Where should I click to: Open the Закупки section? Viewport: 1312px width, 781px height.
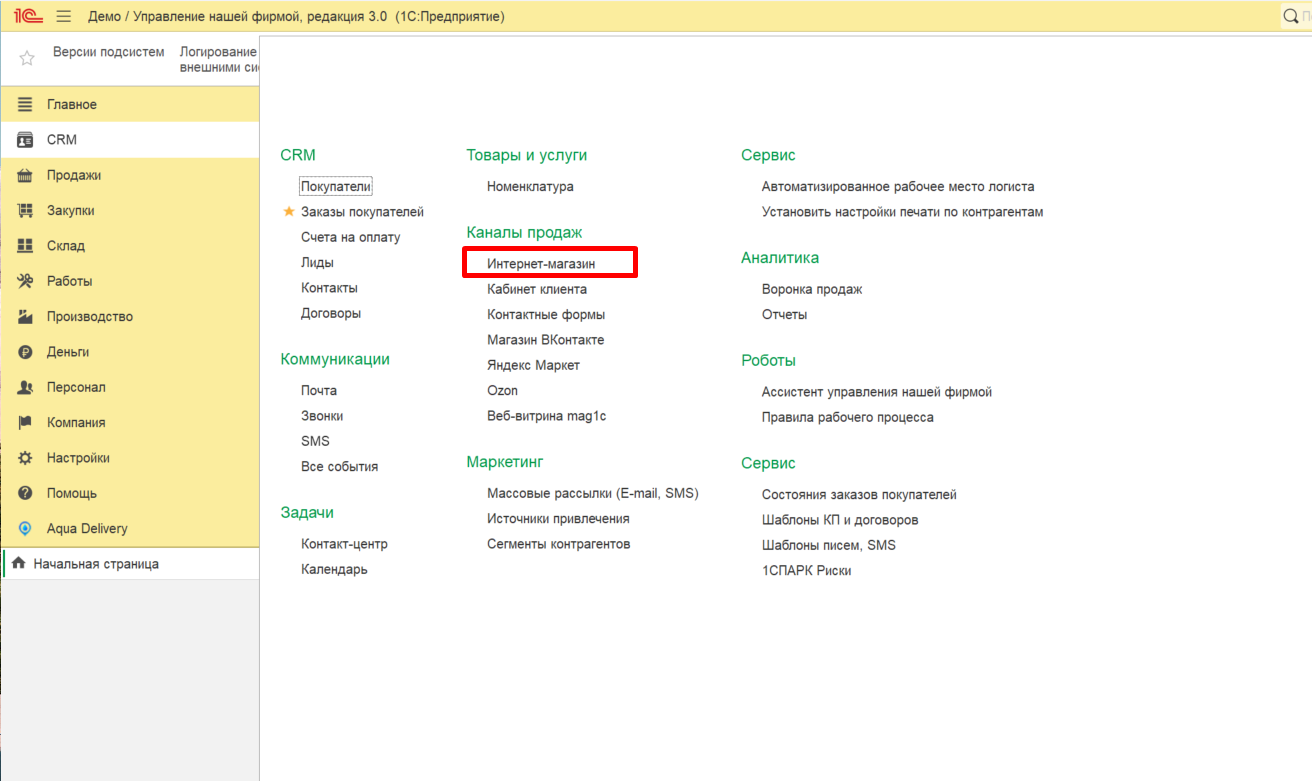tap(130, 211)
